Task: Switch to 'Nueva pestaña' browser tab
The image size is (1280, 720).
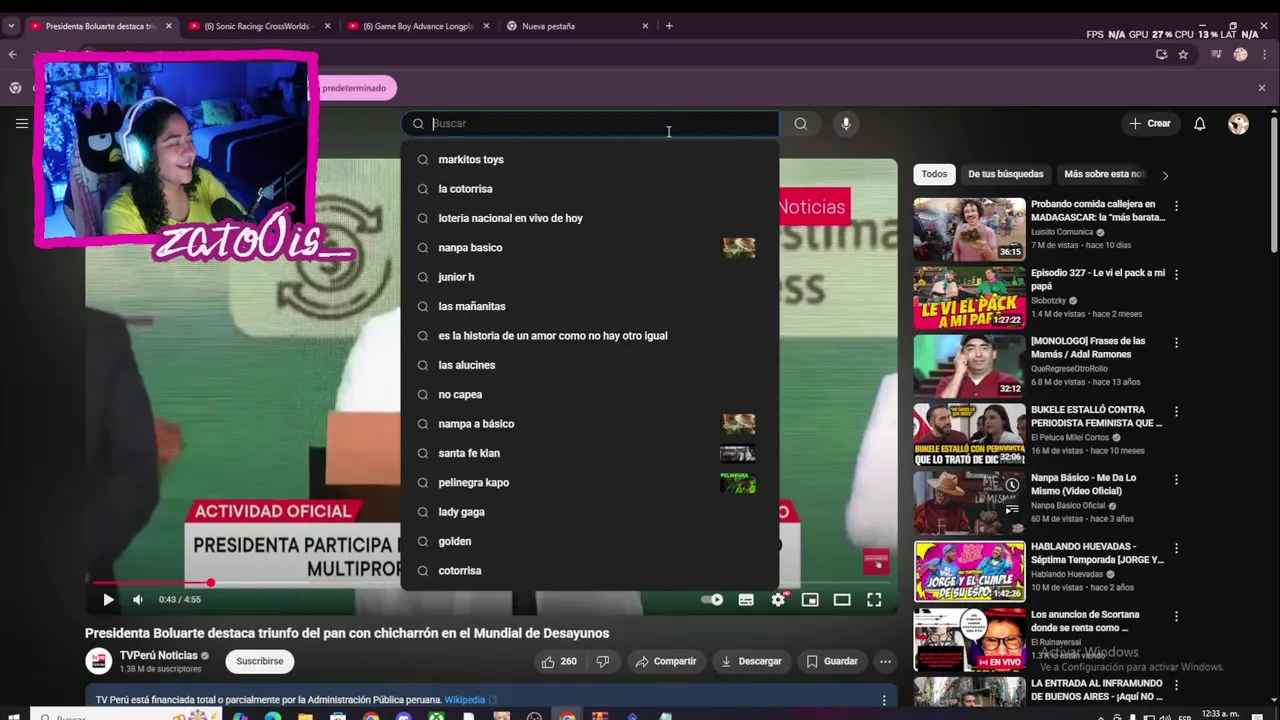Action: 578,26
